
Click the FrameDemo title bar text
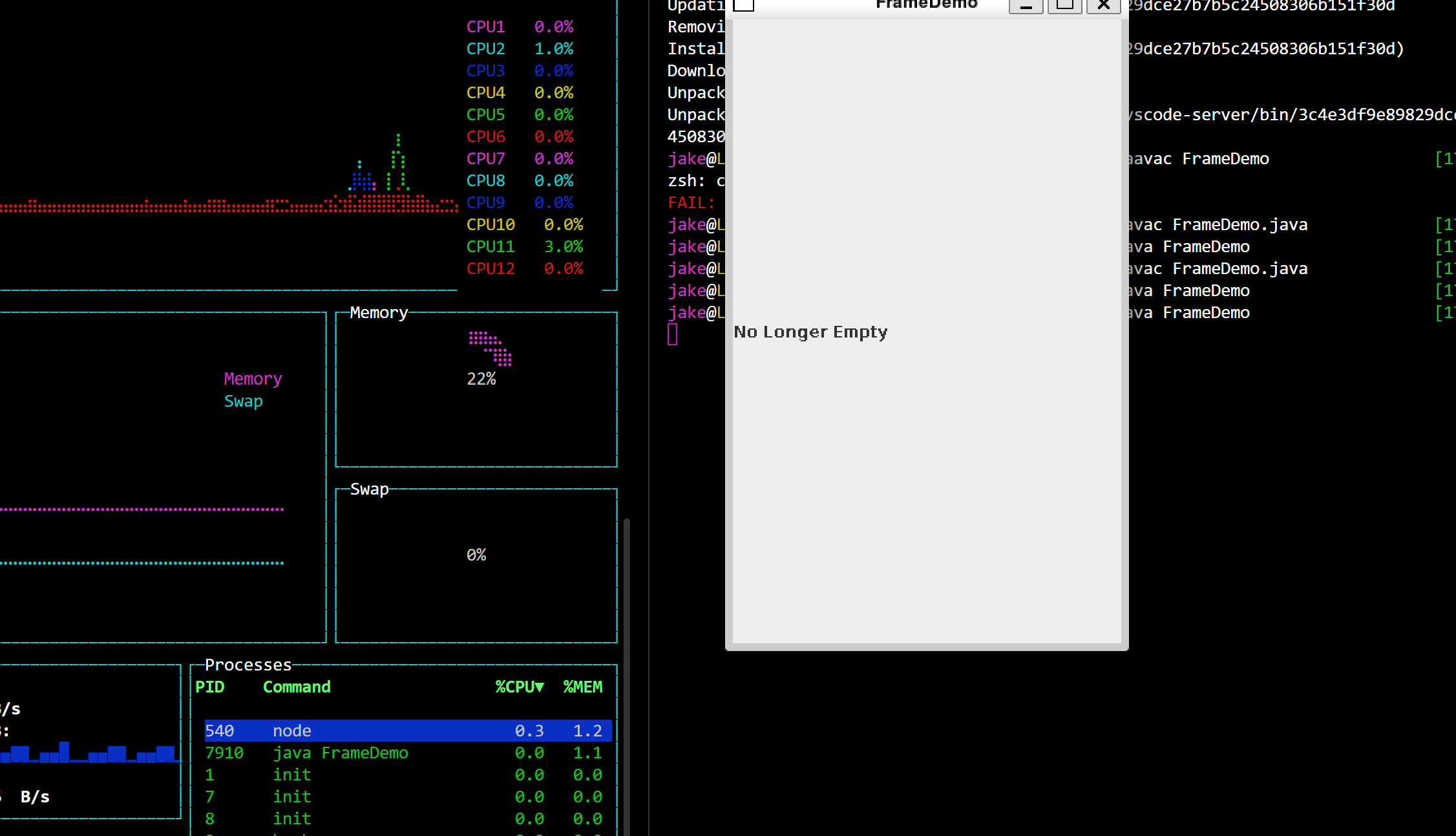click(x=926, y=5)
